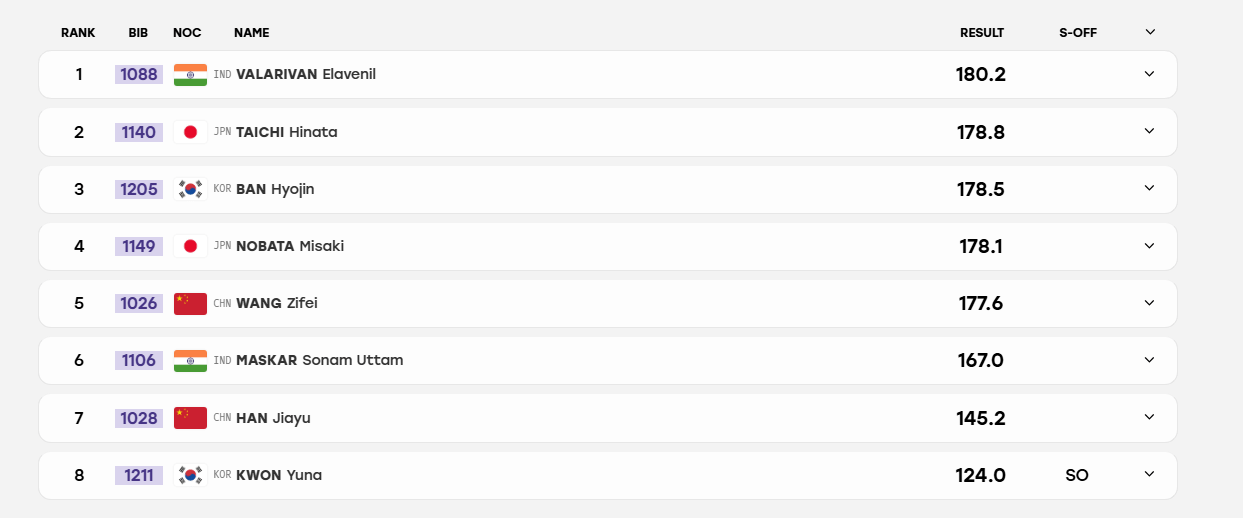Expand details for BAN Hyojin
1243x518 pixels.
(1149, 188)
